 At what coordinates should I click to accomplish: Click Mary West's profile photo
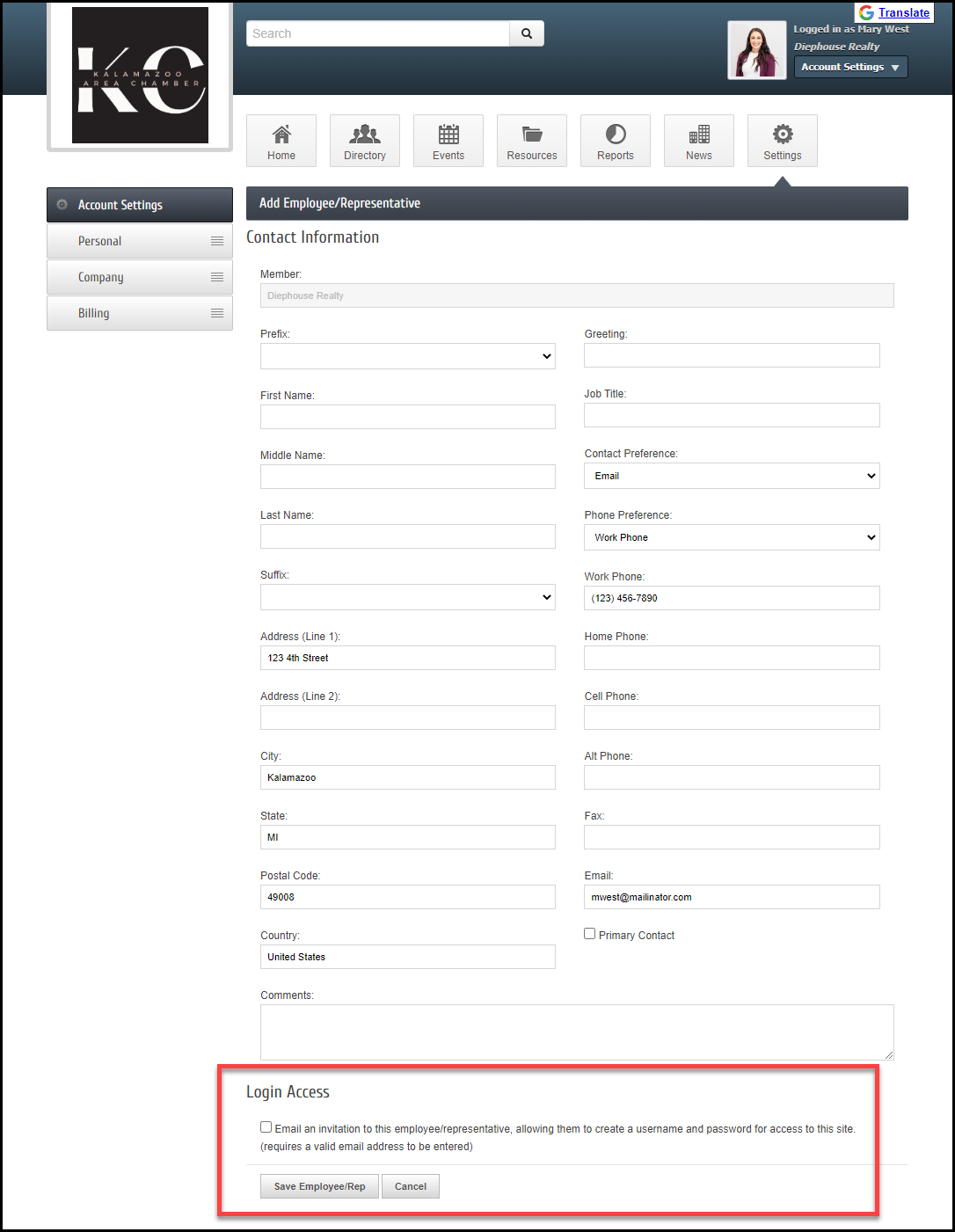[757, 50]
